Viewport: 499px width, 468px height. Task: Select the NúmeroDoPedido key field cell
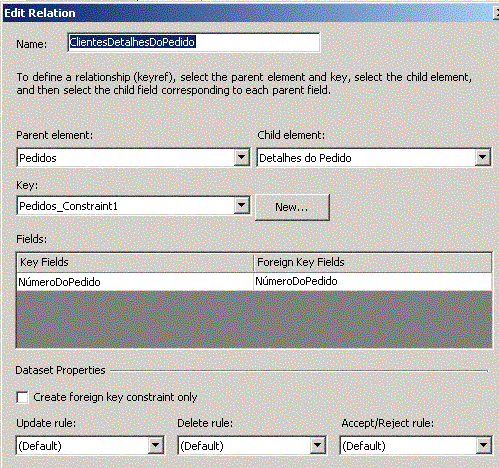coord(135,282)
